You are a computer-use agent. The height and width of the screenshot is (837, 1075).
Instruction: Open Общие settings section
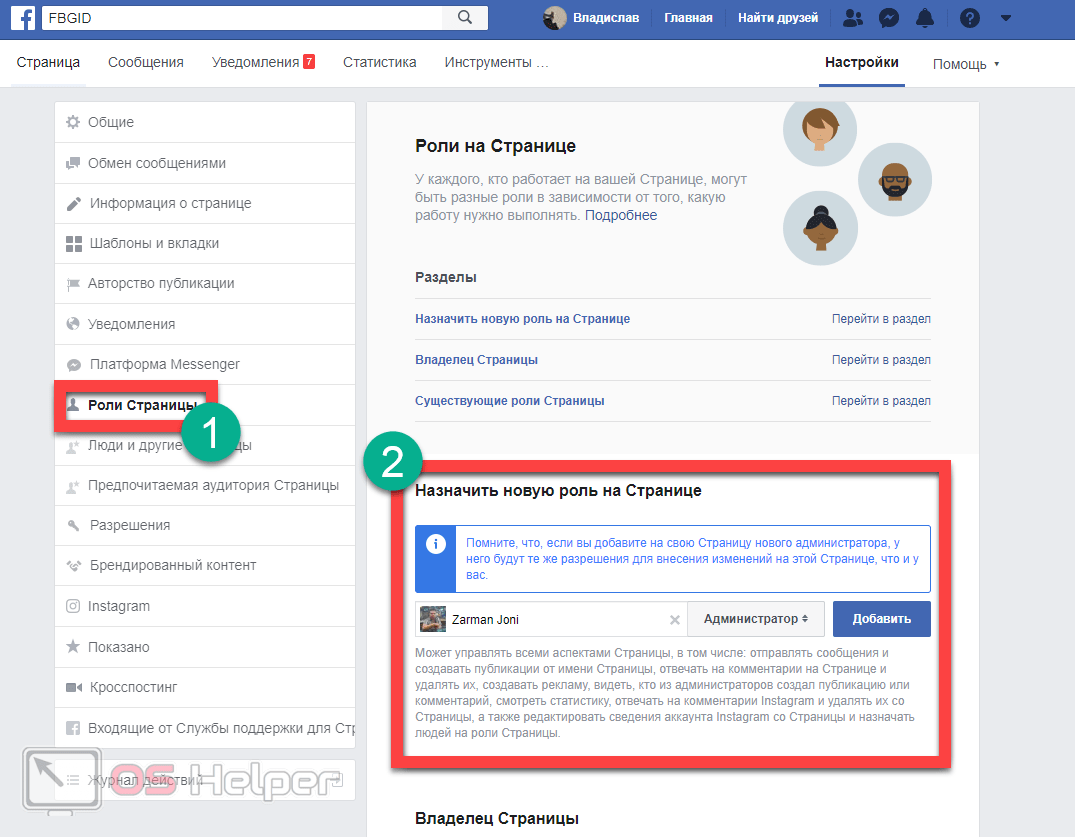click(205, 122)
